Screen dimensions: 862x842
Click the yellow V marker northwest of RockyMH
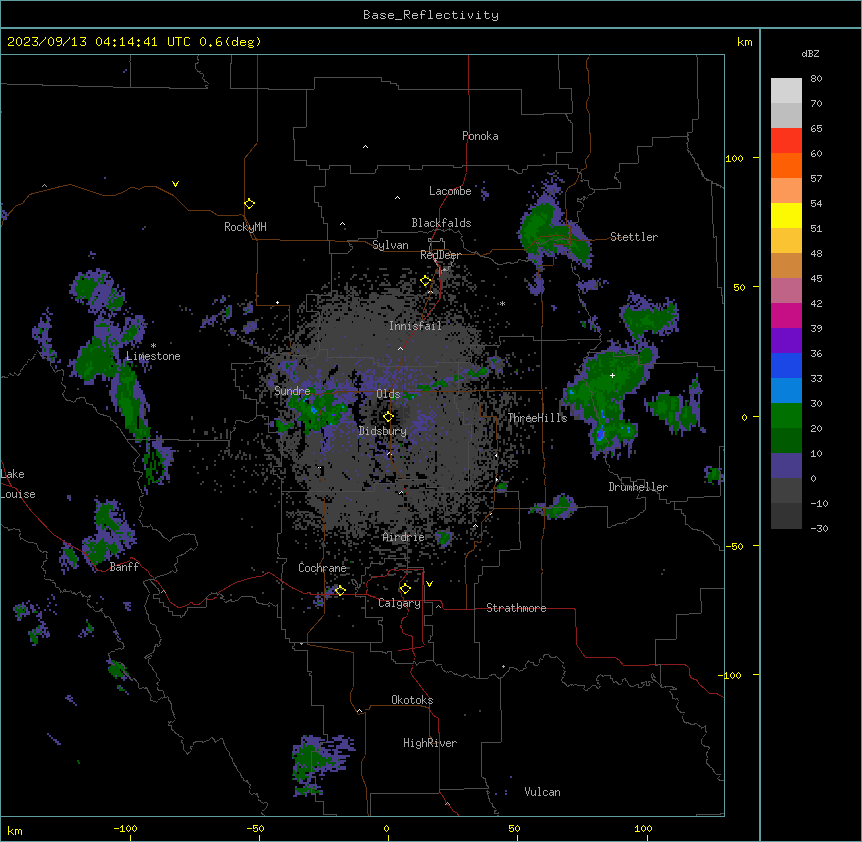click(175, 184)
